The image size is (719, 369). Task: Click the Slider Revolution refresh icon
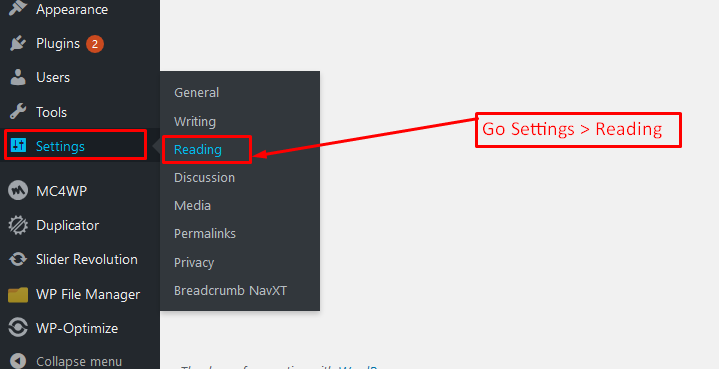[18, 259]
